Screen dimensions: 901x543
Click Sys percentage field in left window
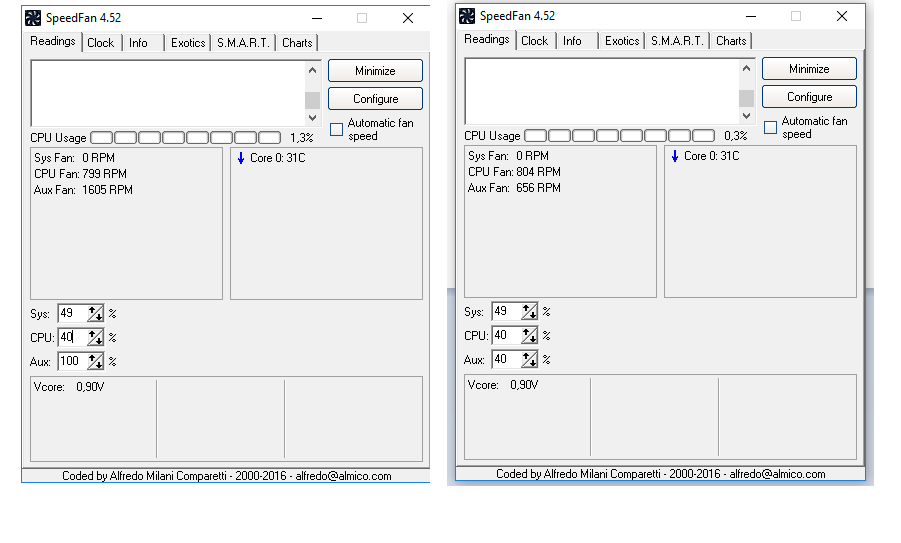tap(72, 314)
